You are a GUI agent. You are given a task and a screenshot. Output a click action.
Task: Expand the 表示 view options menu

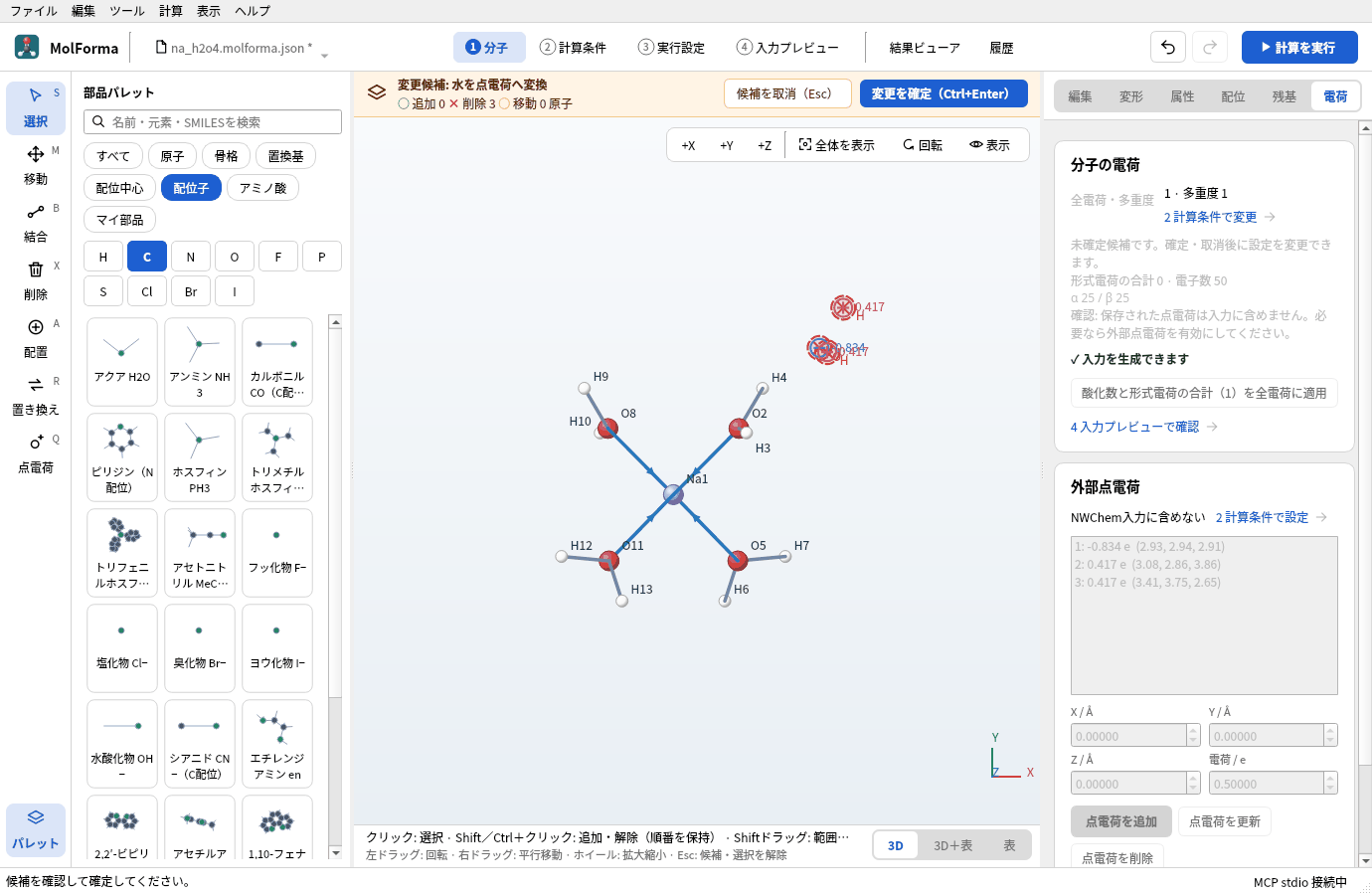coord(989,145)
